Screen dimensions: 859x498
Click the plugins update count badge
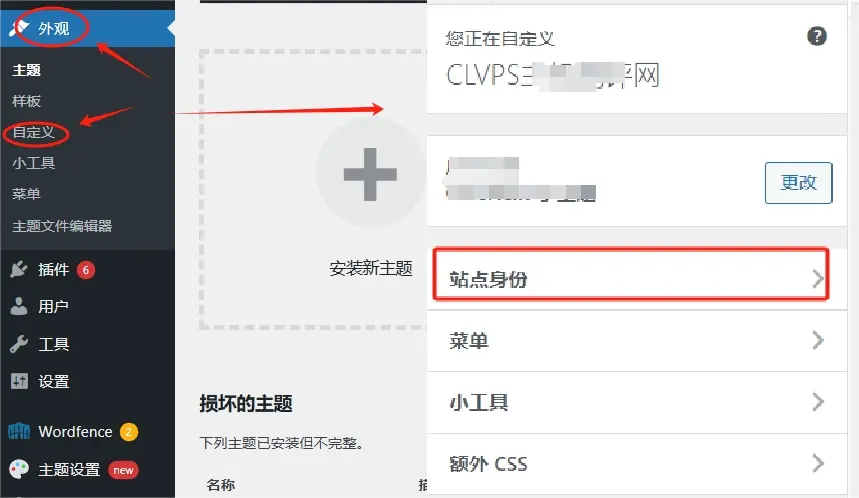(x=86, y=270)
